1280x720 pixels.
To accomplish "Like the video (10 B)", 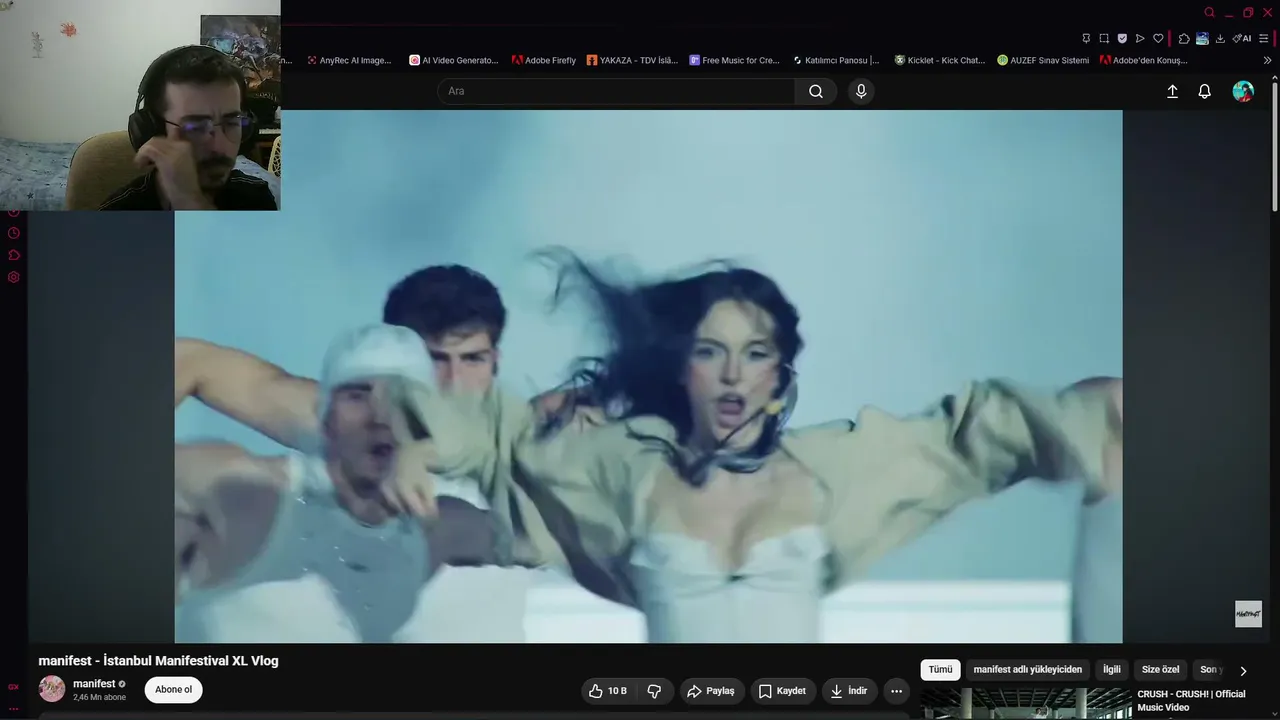I will (608, 691).
